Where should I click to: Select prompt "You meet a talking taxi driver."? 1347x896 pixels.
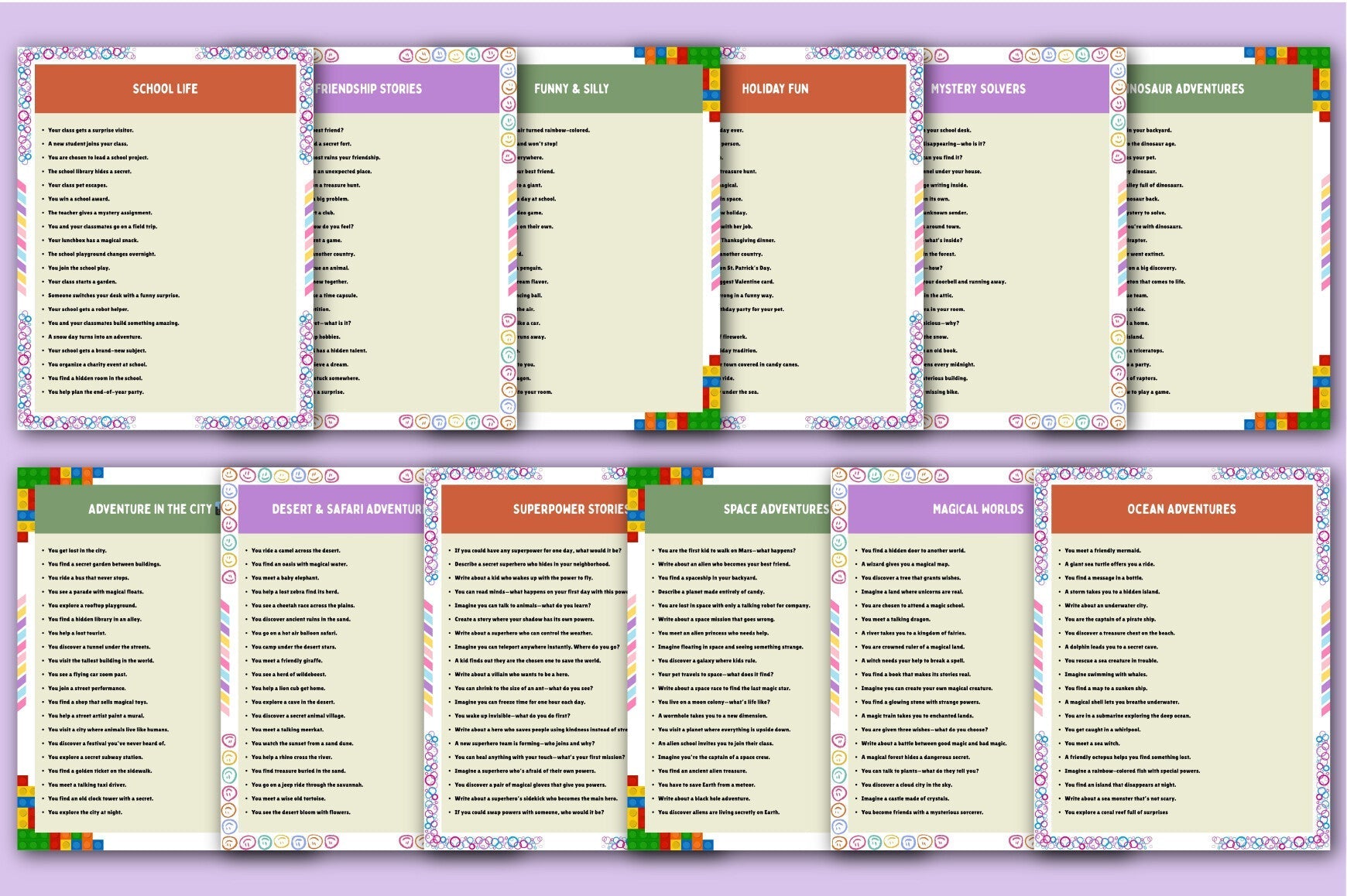[x=87, y=785]
